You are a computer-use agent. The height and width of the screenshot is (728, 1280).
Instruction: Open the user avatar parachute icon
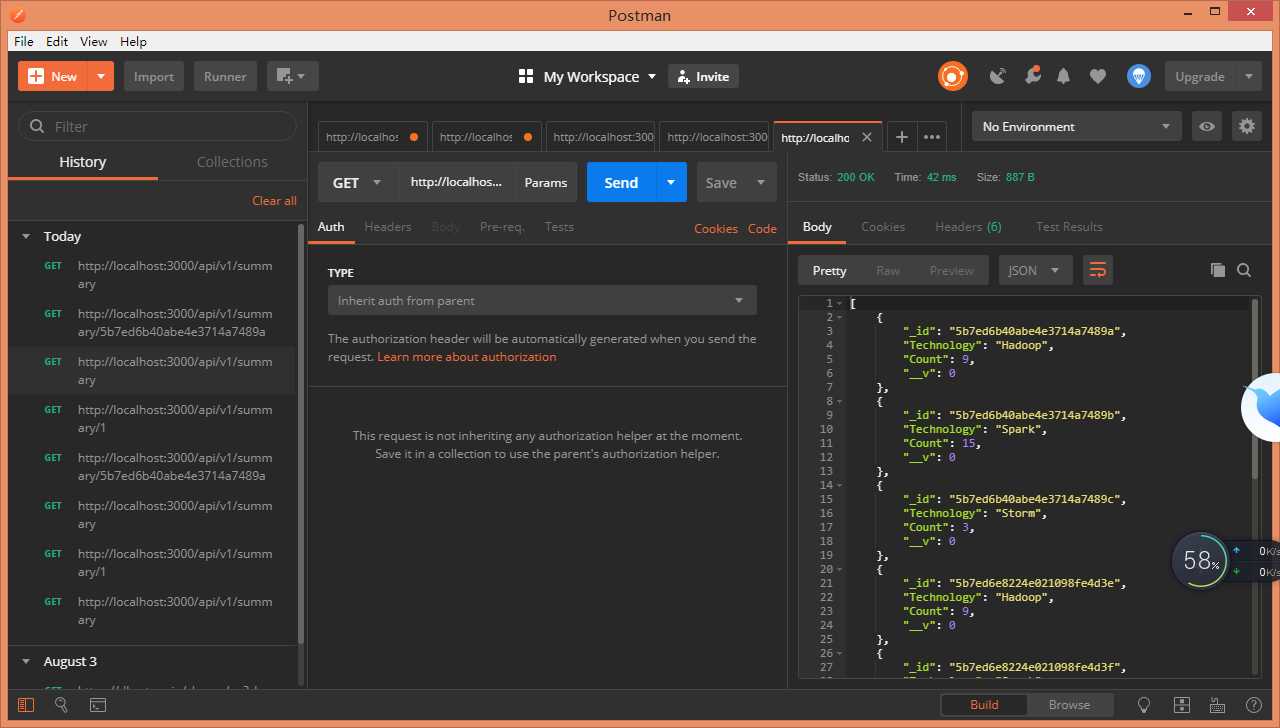point(1138,76)
